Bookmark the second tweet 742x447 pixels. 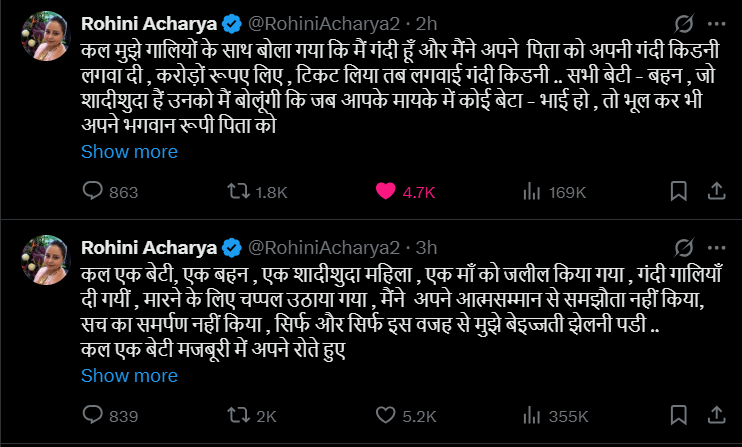[x=678, y=416]
